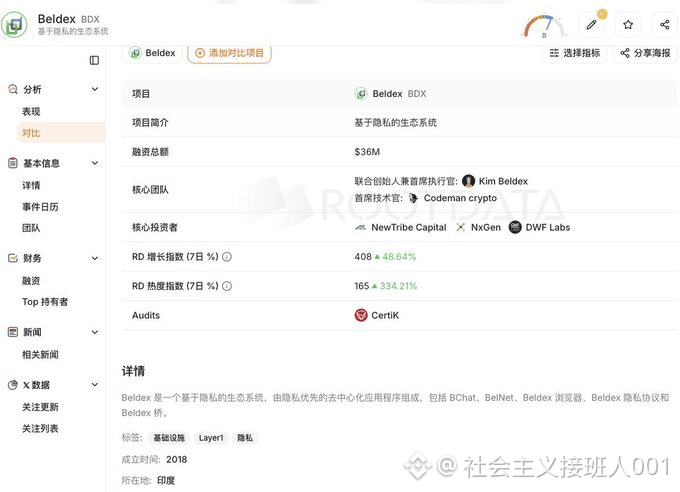This screenshot has width=680, height=492.
Task: Click the 408 growth index value
Action: tap(363, 257)
